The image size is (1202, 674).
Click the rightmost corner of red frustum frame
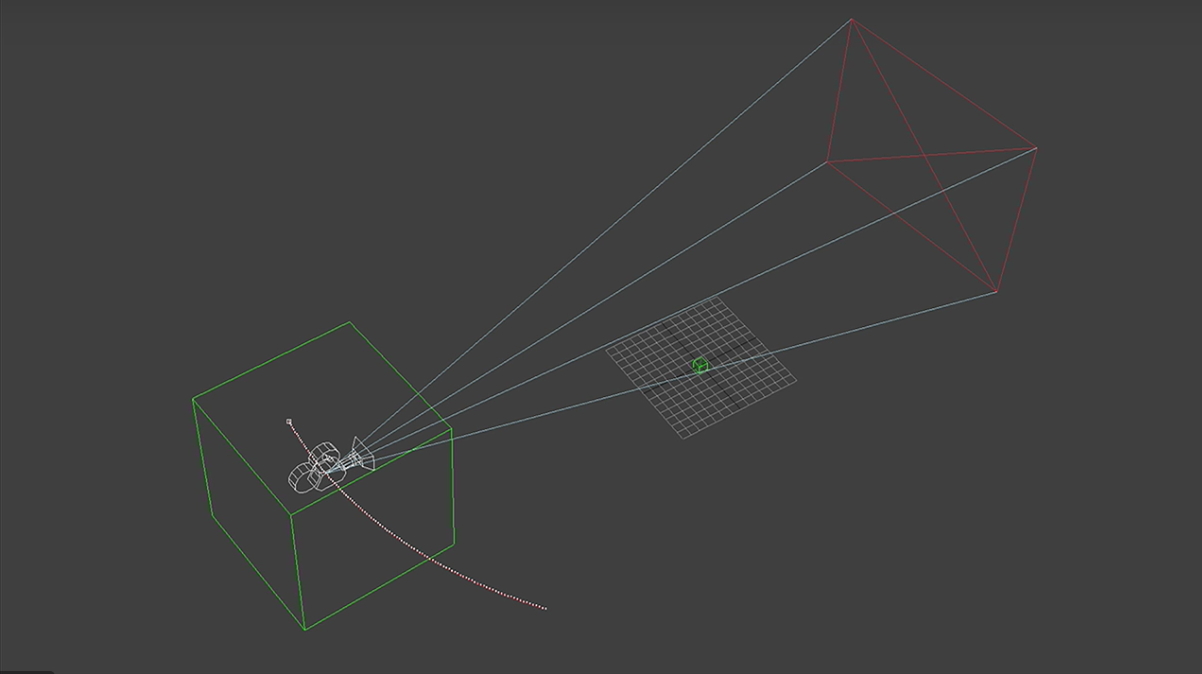(x=1036, y=149)
